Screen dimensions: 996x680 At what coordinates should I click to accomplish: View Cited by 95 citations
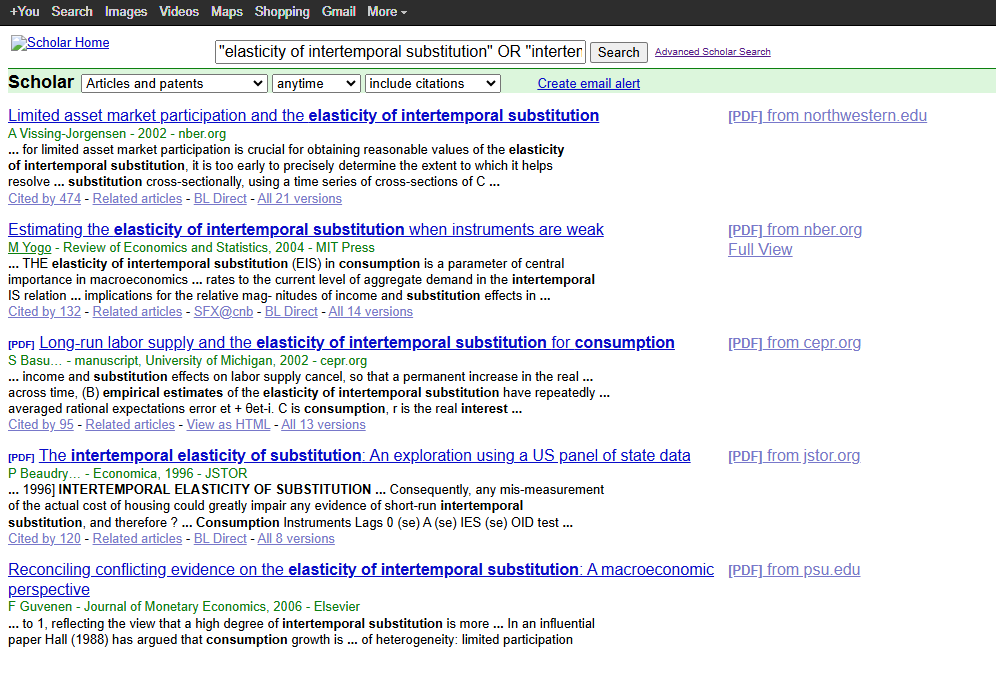point(41,424)
